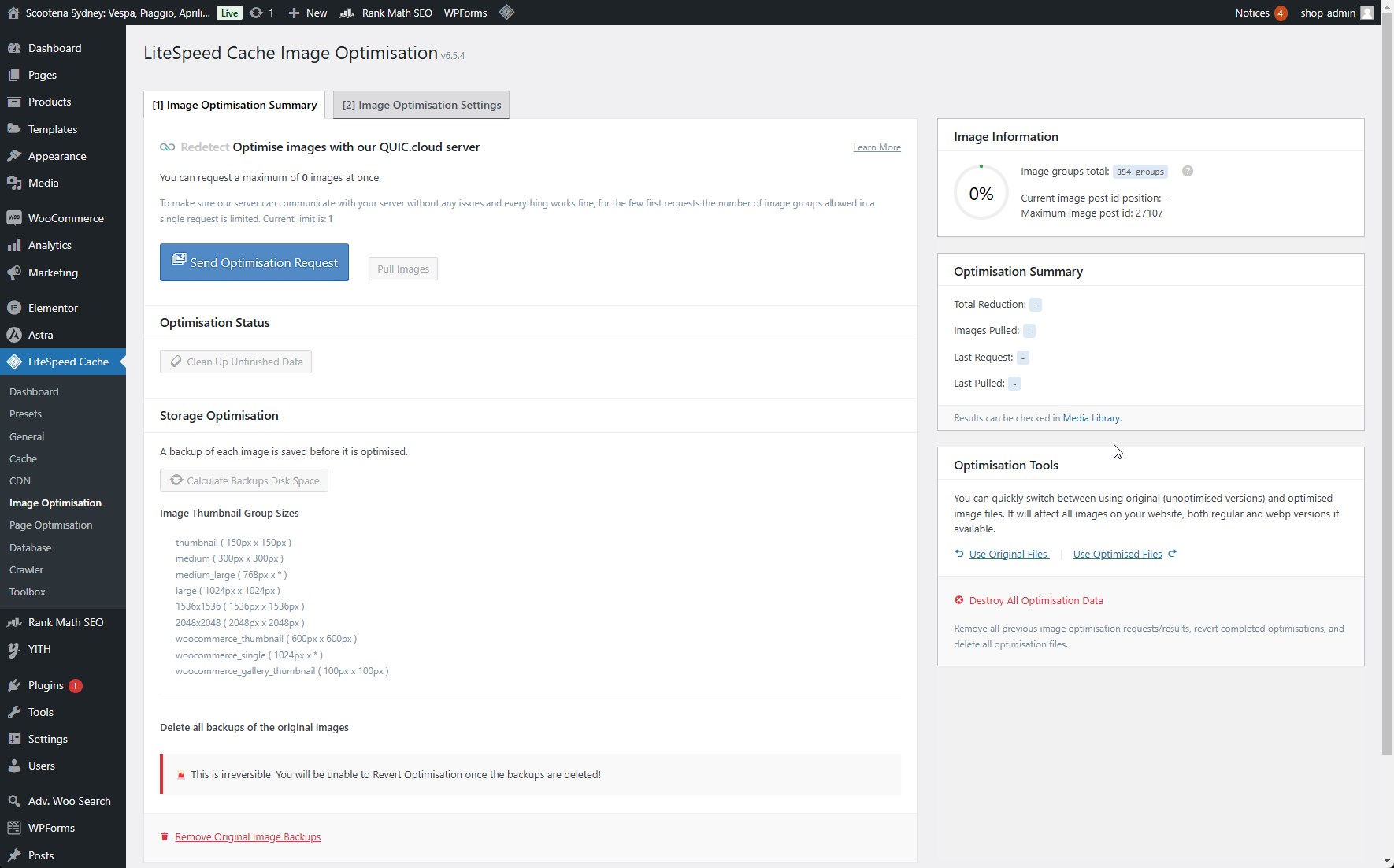Click the YITH icon in sidebar
Viewport: 1394px width, 868px height.
[14, 649]
